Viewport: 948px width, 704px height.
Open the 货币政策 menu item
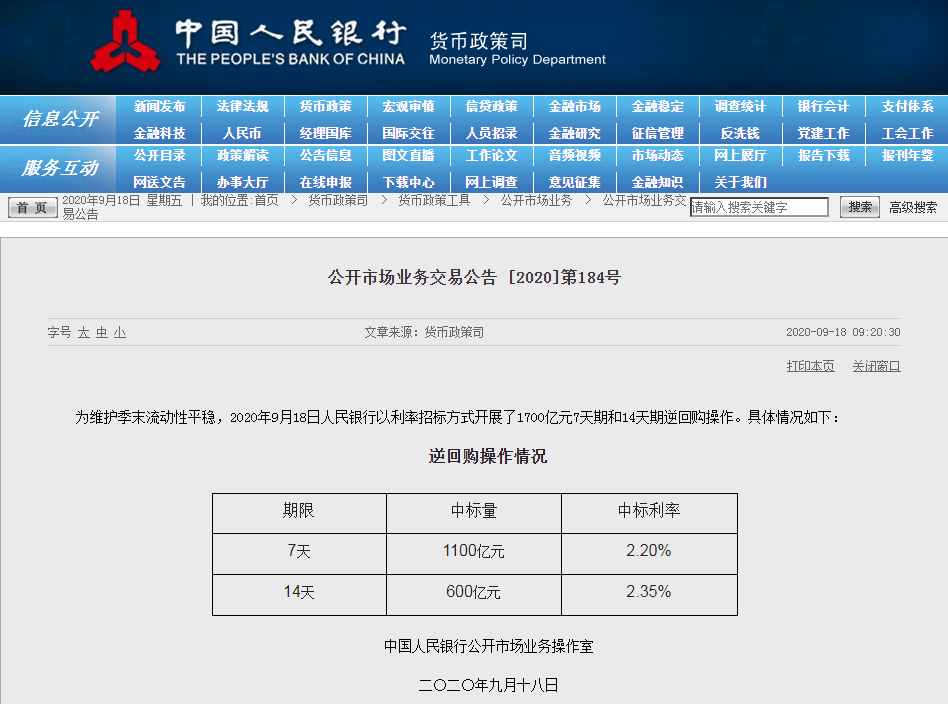tap(325, 107)
